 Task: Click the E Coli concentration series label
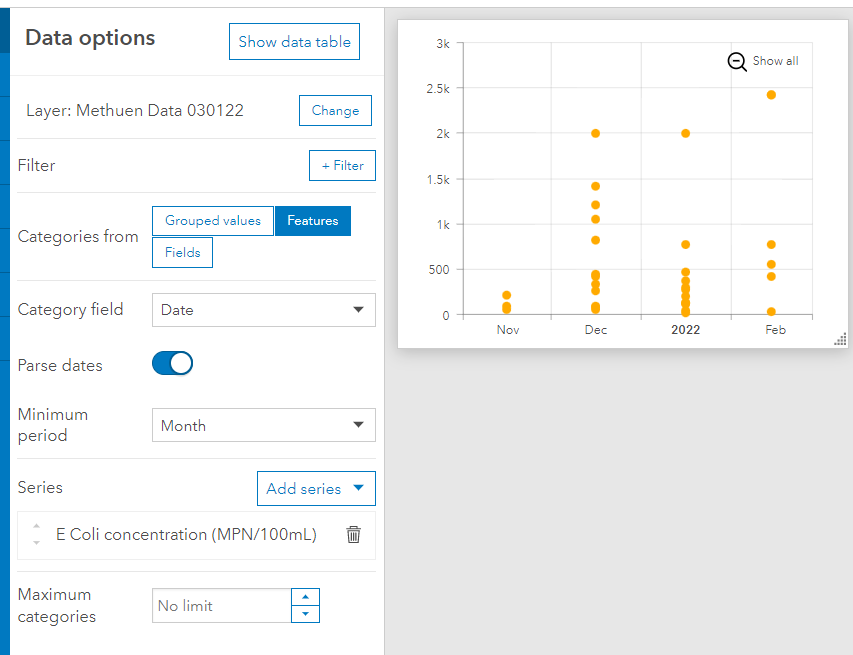click(x=186, y=535)
